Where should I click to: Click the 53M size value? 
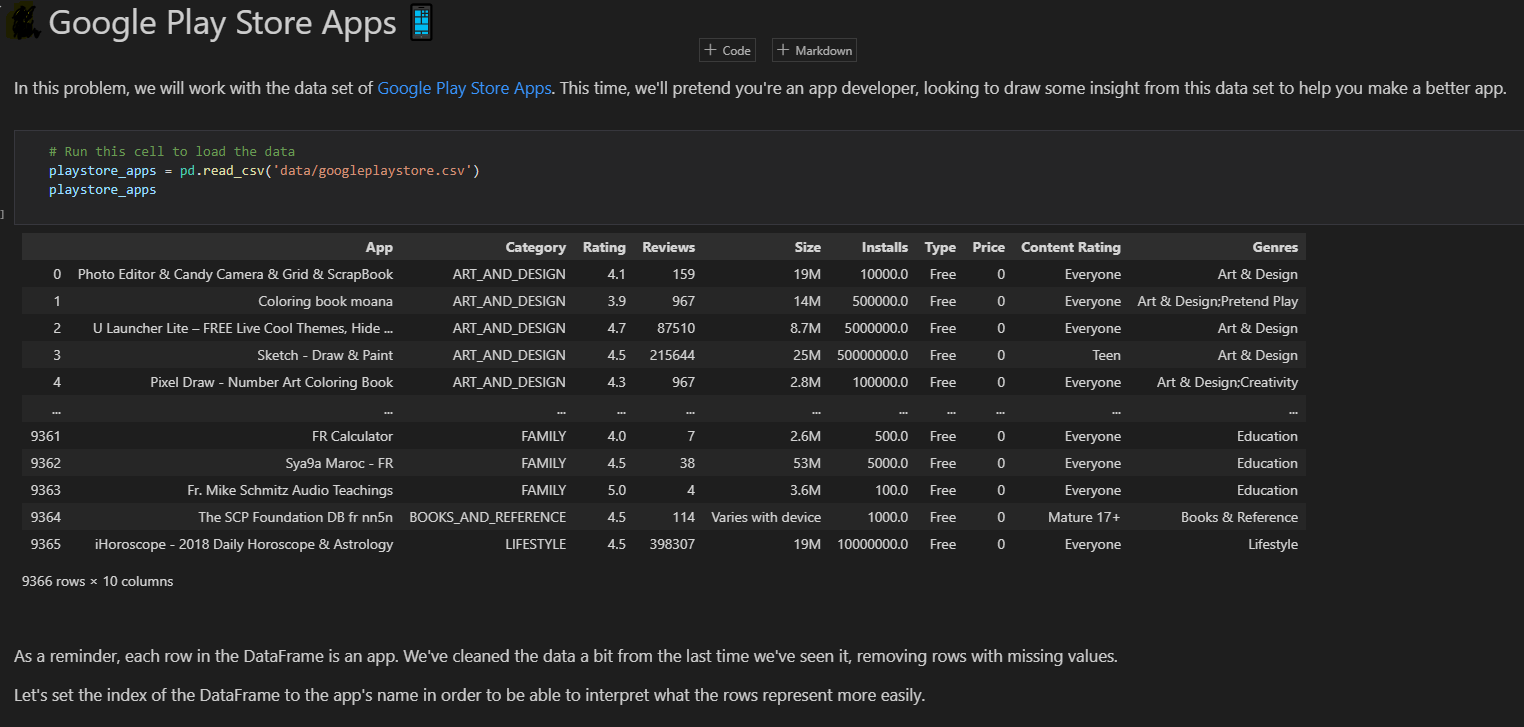click(x=809, y=463)
